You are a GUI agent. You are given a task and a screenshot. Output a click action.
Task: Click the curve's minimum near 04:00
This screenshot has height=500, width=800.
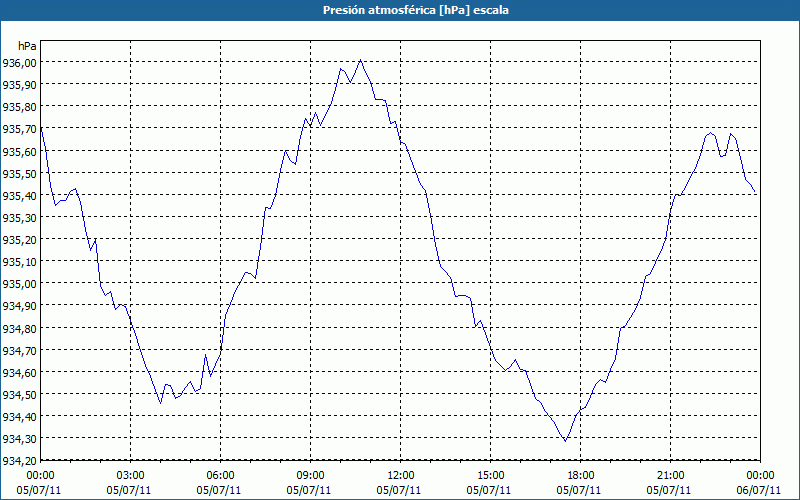click(160, 403)
